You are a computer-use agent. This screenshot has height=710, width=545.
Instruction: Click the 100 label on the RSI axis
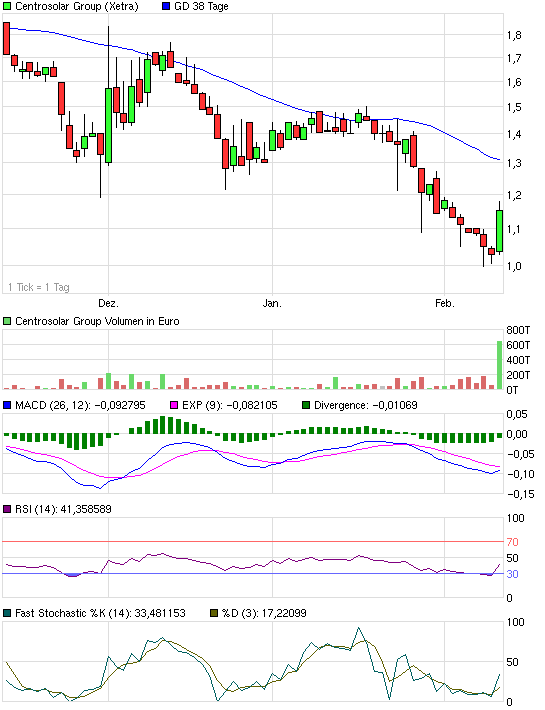click(x=516, y=518)
